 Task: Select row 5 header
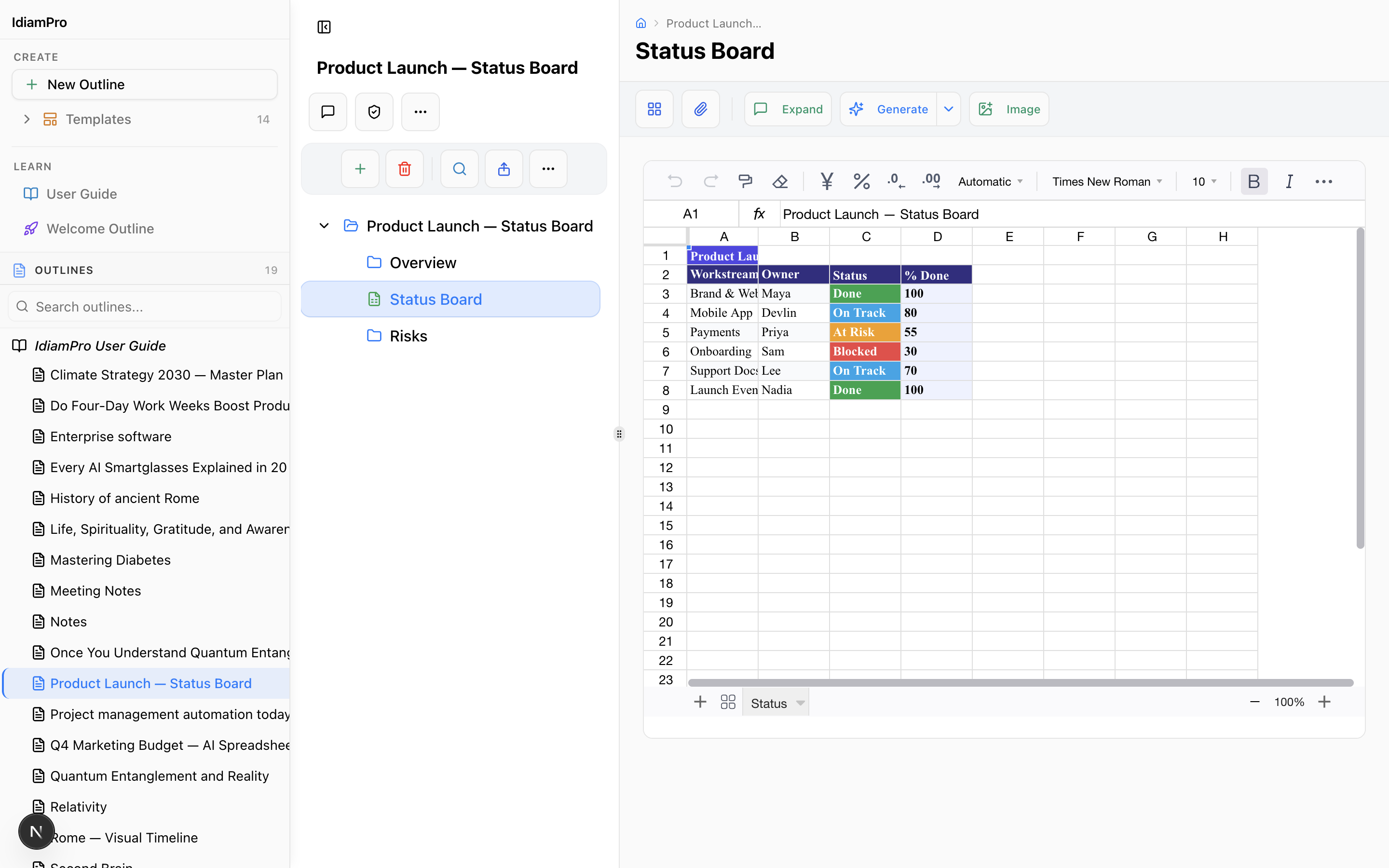pyautogui.click(x=665, y=332)
